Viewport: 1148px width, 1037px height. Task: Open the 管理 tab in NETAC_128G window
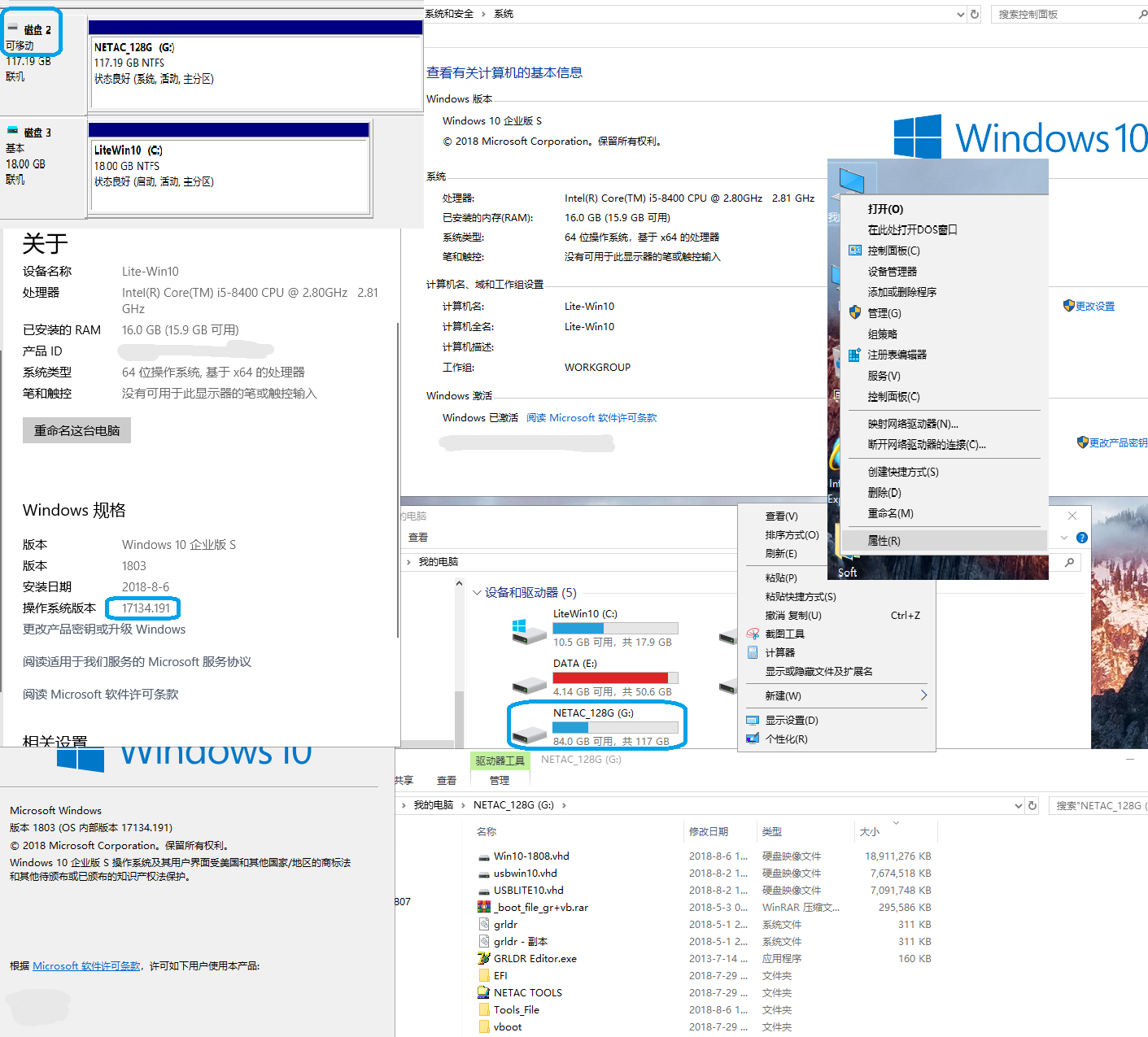coord(500,781)
